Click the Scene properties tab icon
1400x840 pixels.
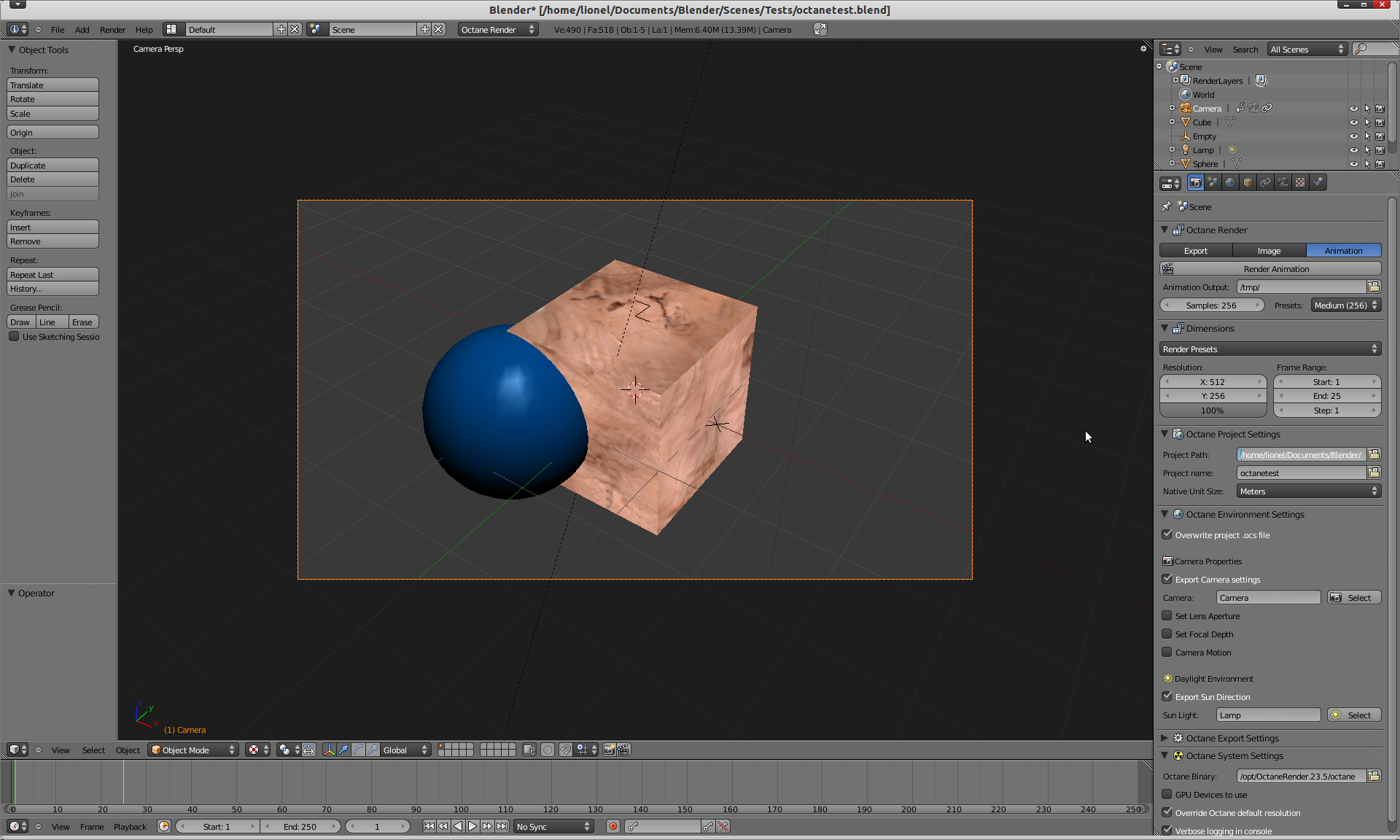tap(1213, 182)
